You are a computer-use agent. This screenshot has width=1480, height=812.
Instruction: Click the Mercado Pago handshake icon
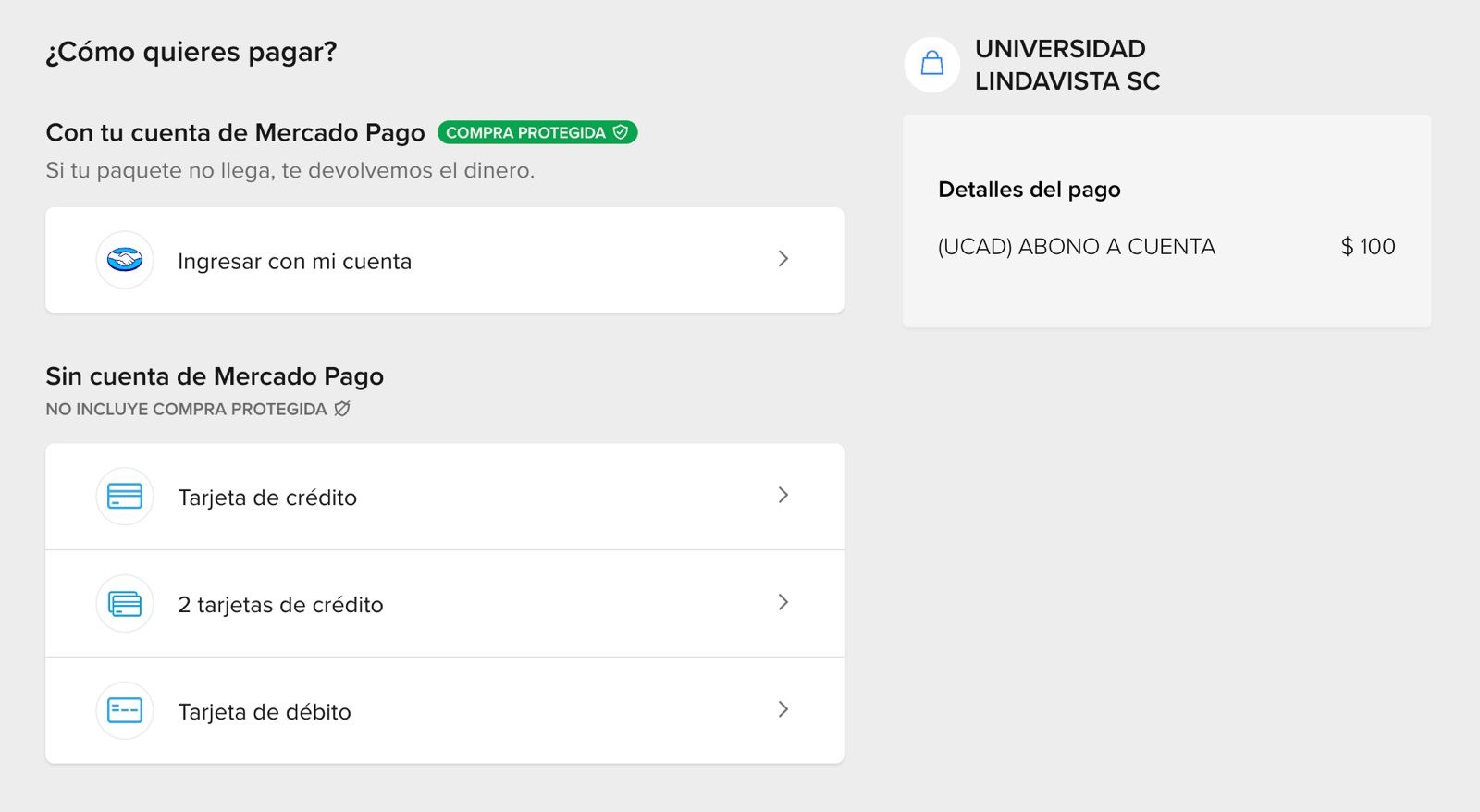click(125, 260)
